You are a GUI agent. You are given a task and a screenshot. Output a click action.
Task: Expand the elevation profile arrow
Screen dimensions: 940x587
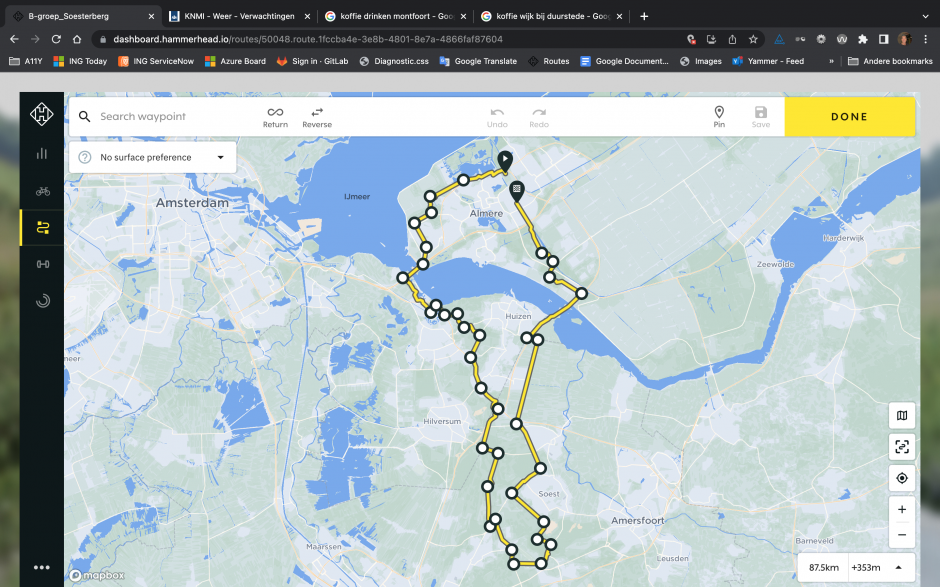[x=898, y=567]
